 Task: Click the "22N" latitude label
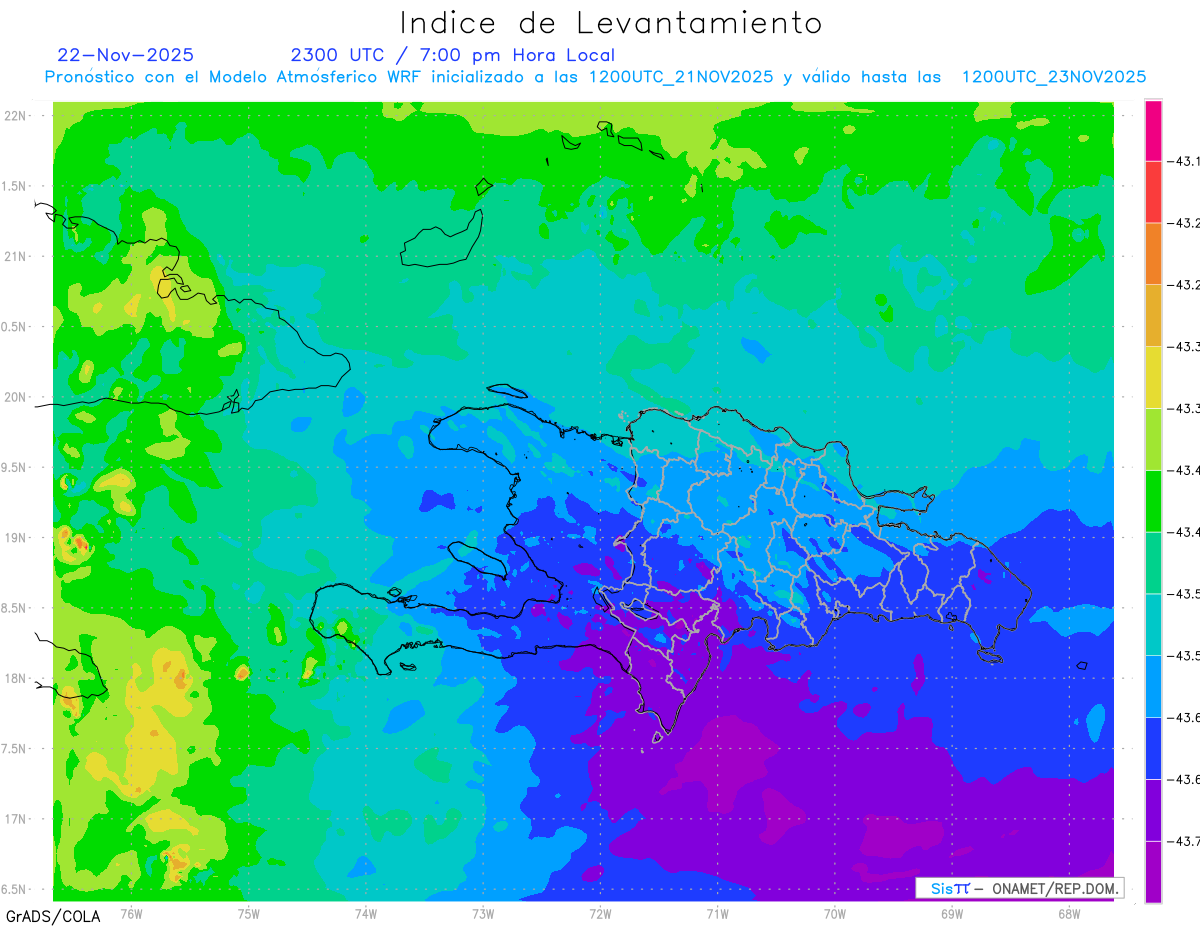(x=15, y=116)
